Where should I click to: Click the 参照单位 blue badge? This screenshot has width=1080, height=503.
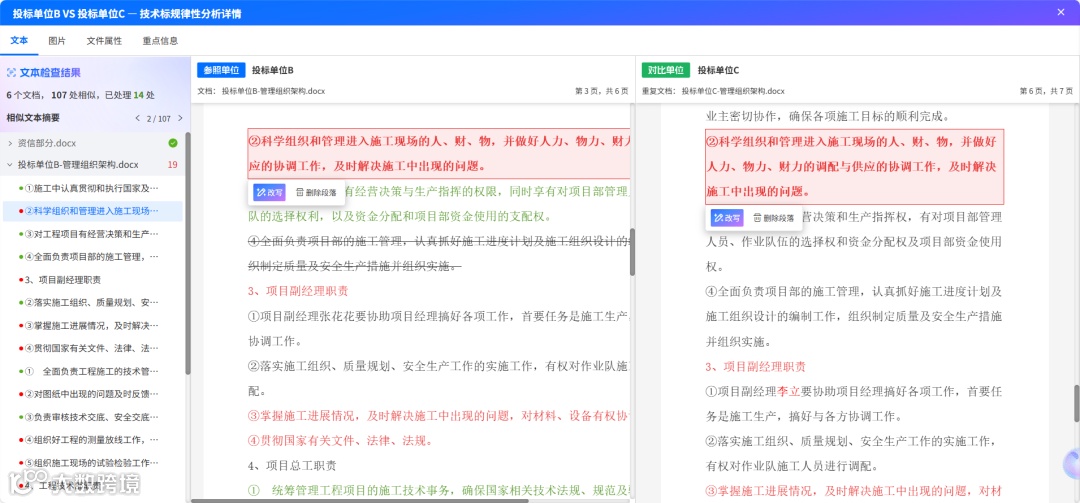(x=221, y=70)
